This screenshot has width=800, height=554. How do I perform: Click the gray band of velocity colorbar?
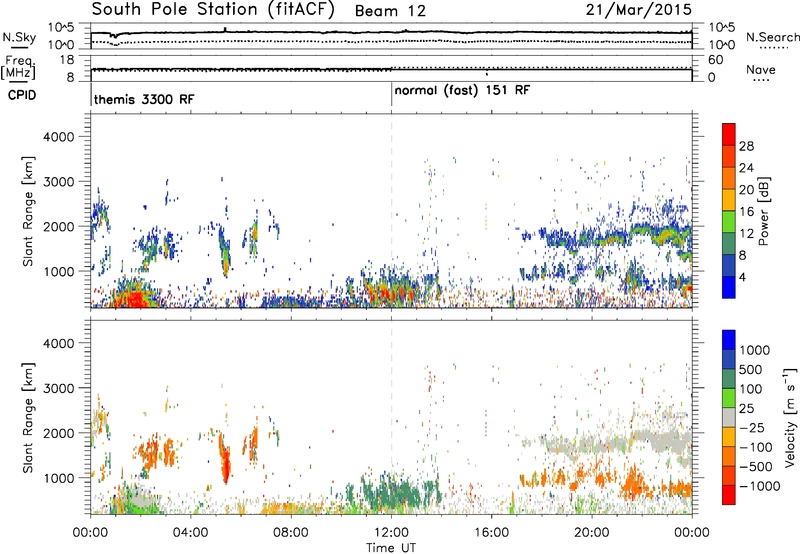[x=729, y=417]
